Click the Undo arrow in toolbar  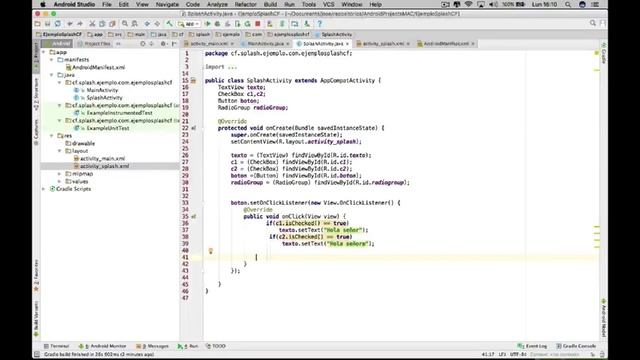coord(70,24)
